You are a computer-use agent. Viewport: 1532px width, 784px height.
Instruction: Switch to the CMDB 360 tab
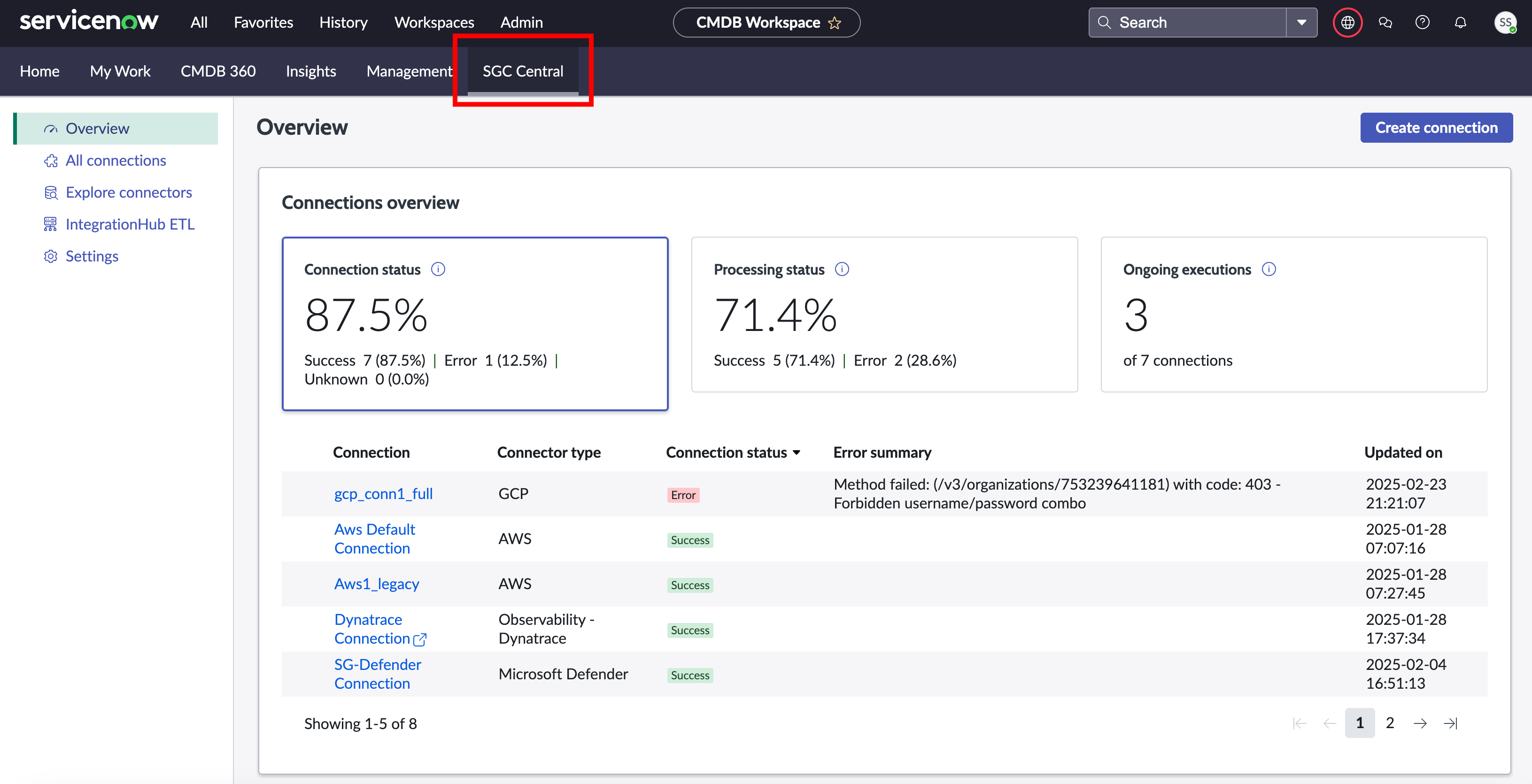pyautogui.click(x=218, y=71)
